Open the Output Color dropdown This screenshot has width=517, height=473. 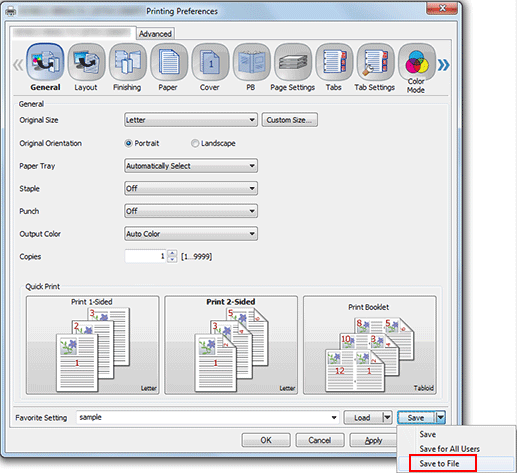point(191,234)
